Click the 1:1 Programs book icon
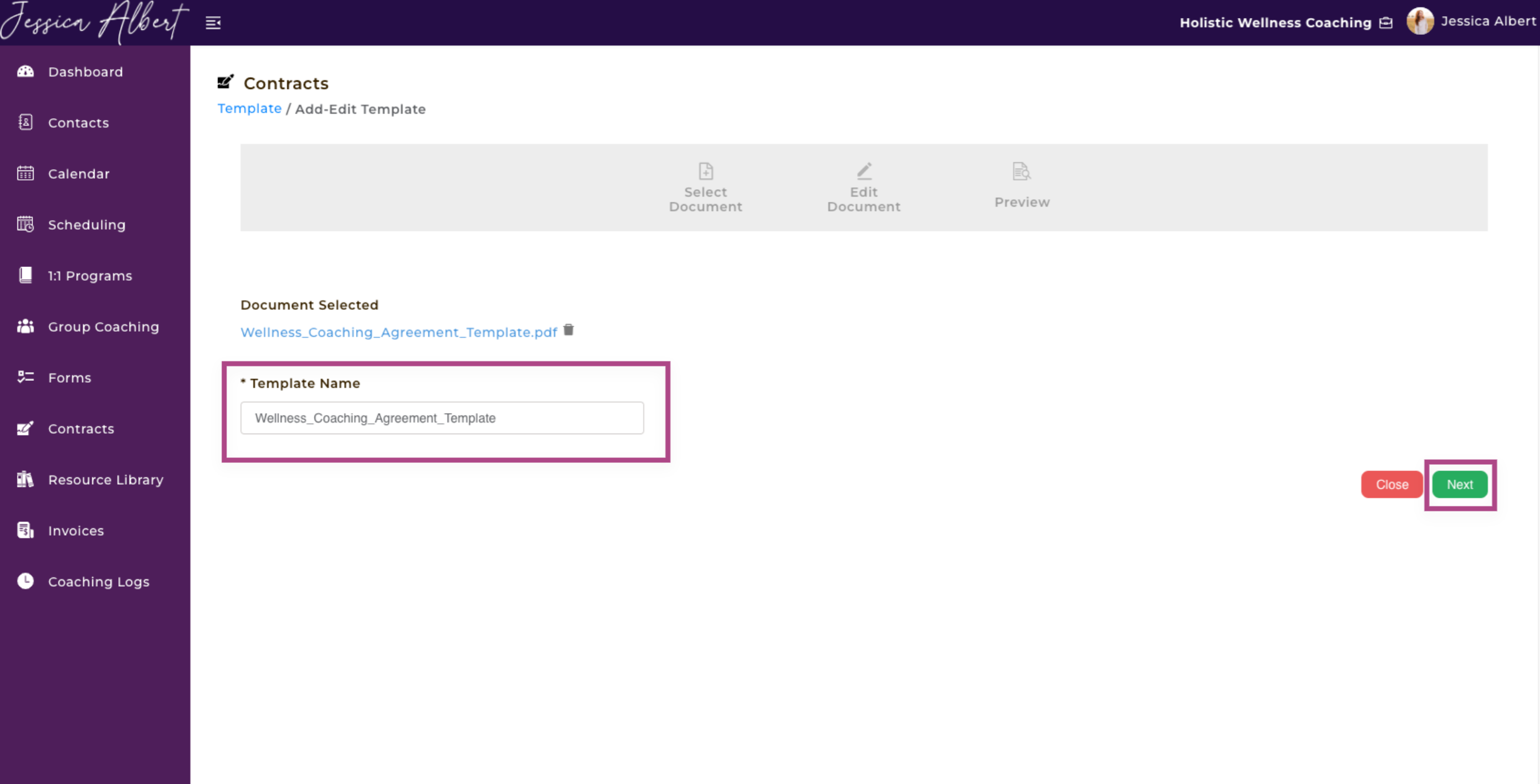Screen dimensions: 1540x784 [26, 275]
